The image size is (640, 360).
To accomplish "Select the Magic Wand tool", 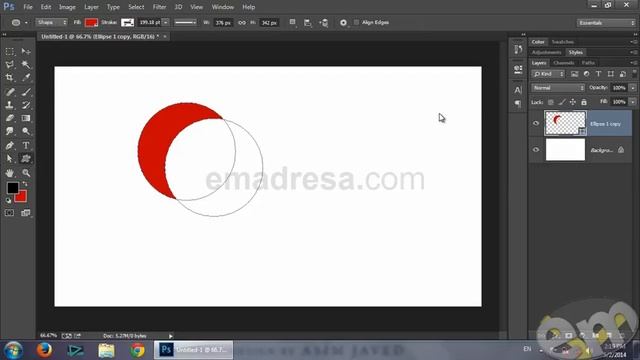I will (26, 64).
